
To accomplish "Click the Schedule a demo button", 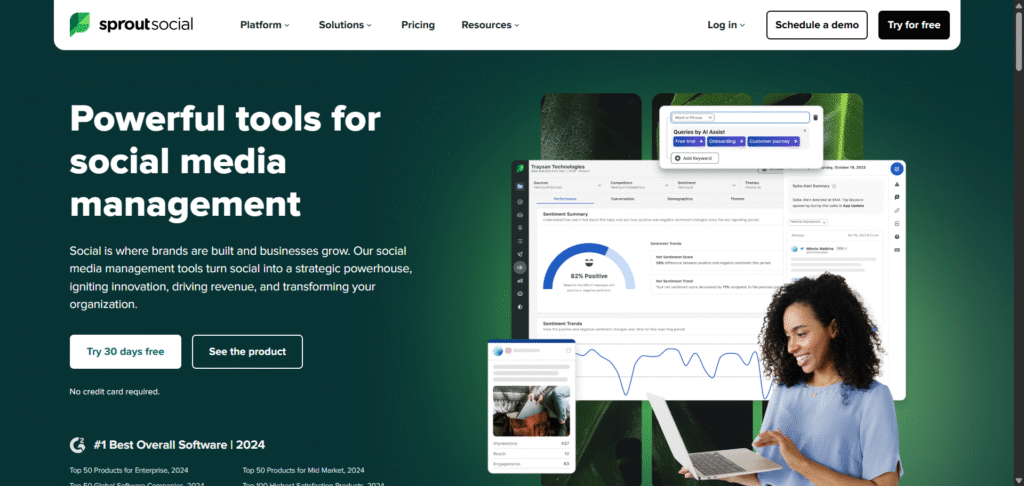I will coord(816,25).
